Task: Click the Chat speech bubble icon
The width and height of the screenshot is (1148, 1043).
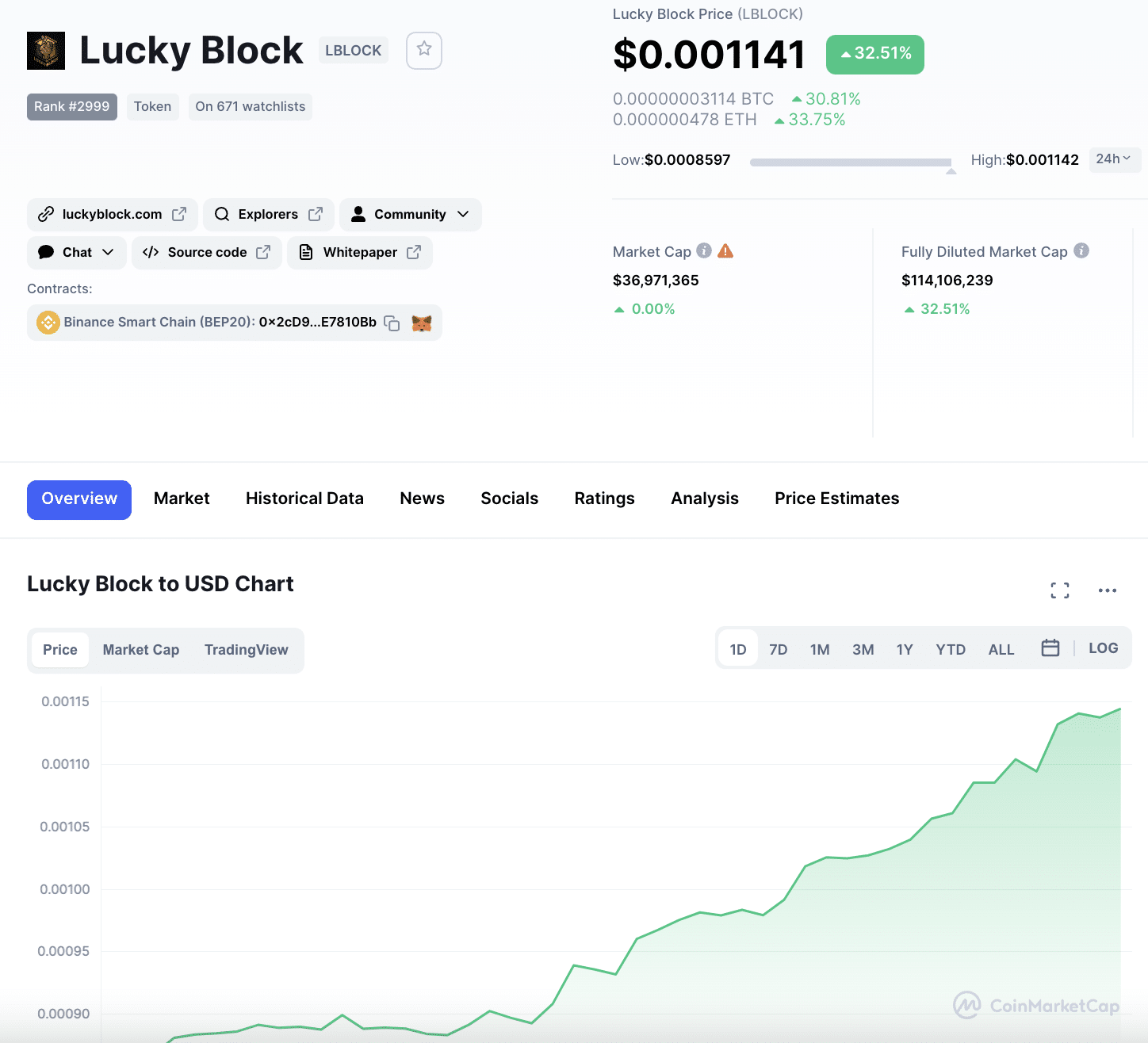Action: (x=46, y=252)
